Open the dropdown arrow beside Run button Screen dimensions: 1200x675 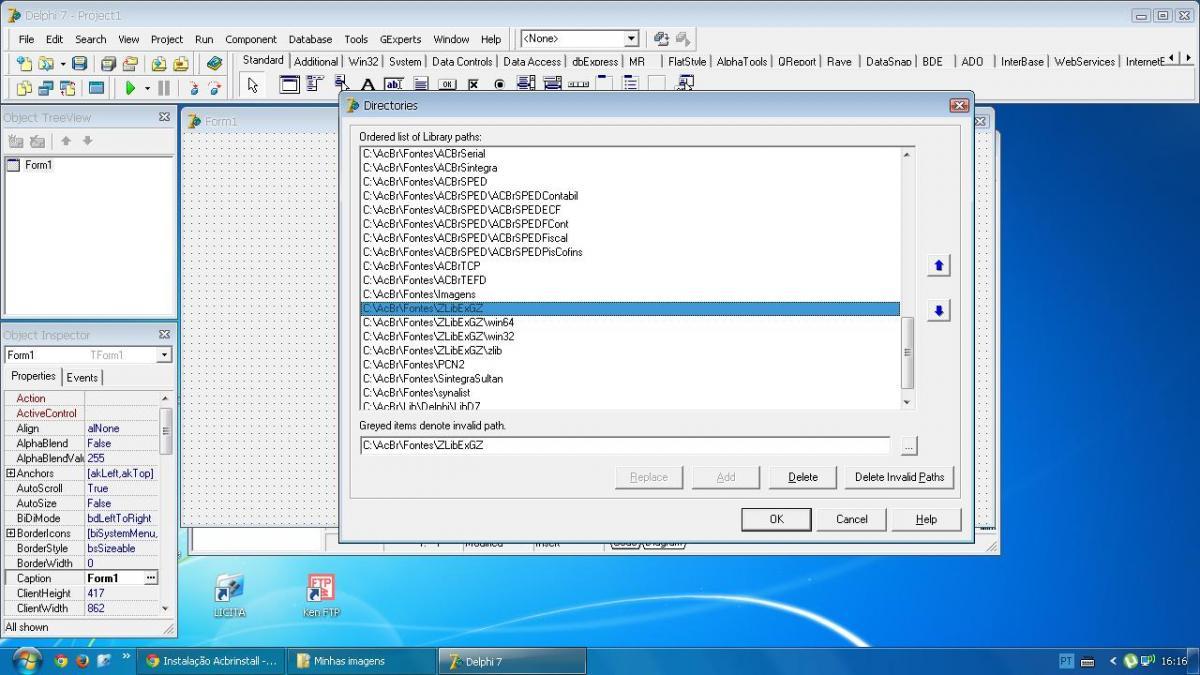[x=147, y=88]
